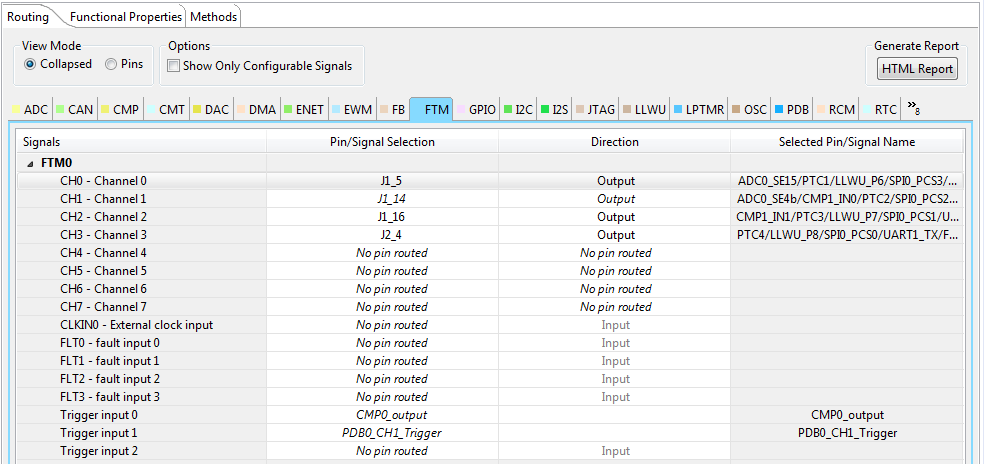The image size is (984, 464).
Task: Open the DMA peripheral tab
Action: 256,109
